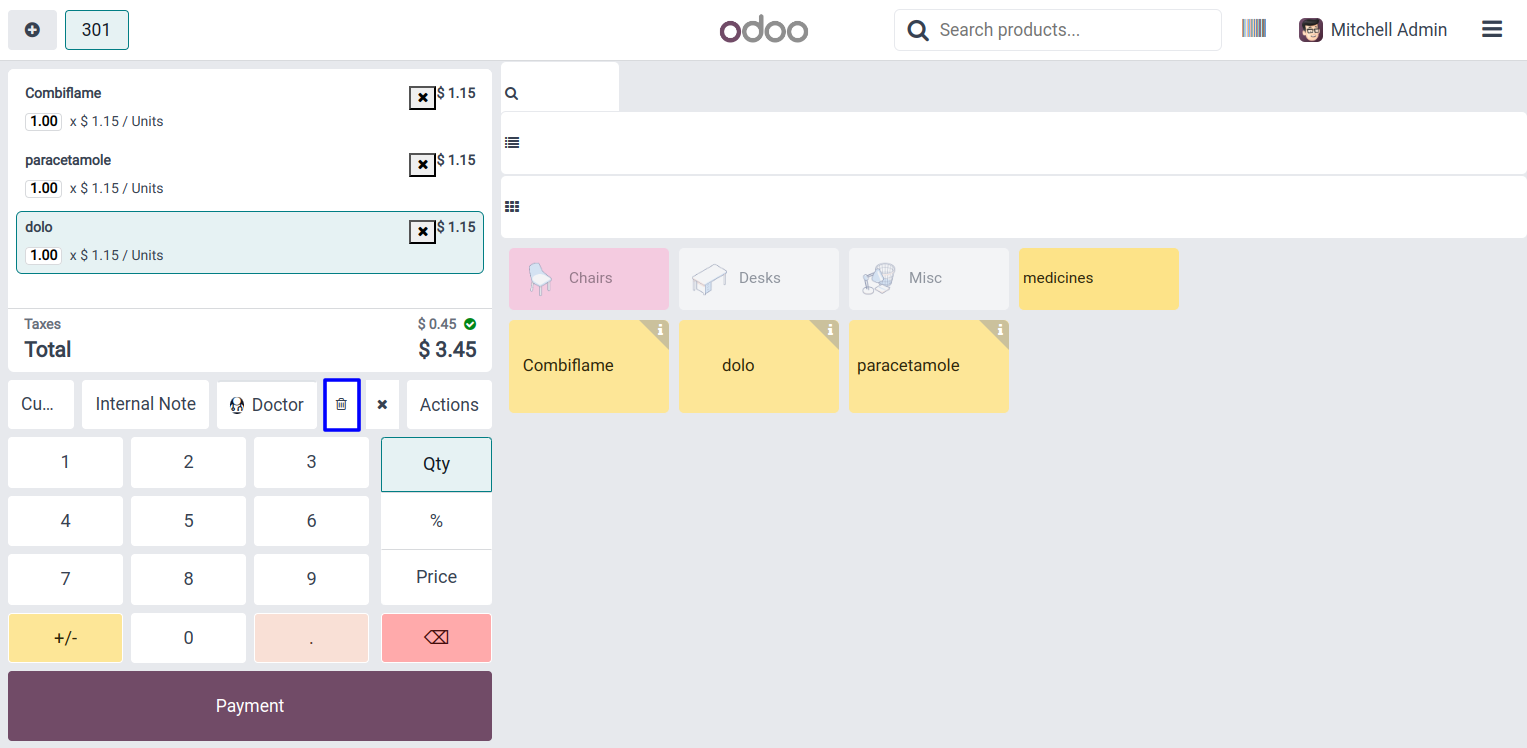Select order tab 301

click(96, 30)
